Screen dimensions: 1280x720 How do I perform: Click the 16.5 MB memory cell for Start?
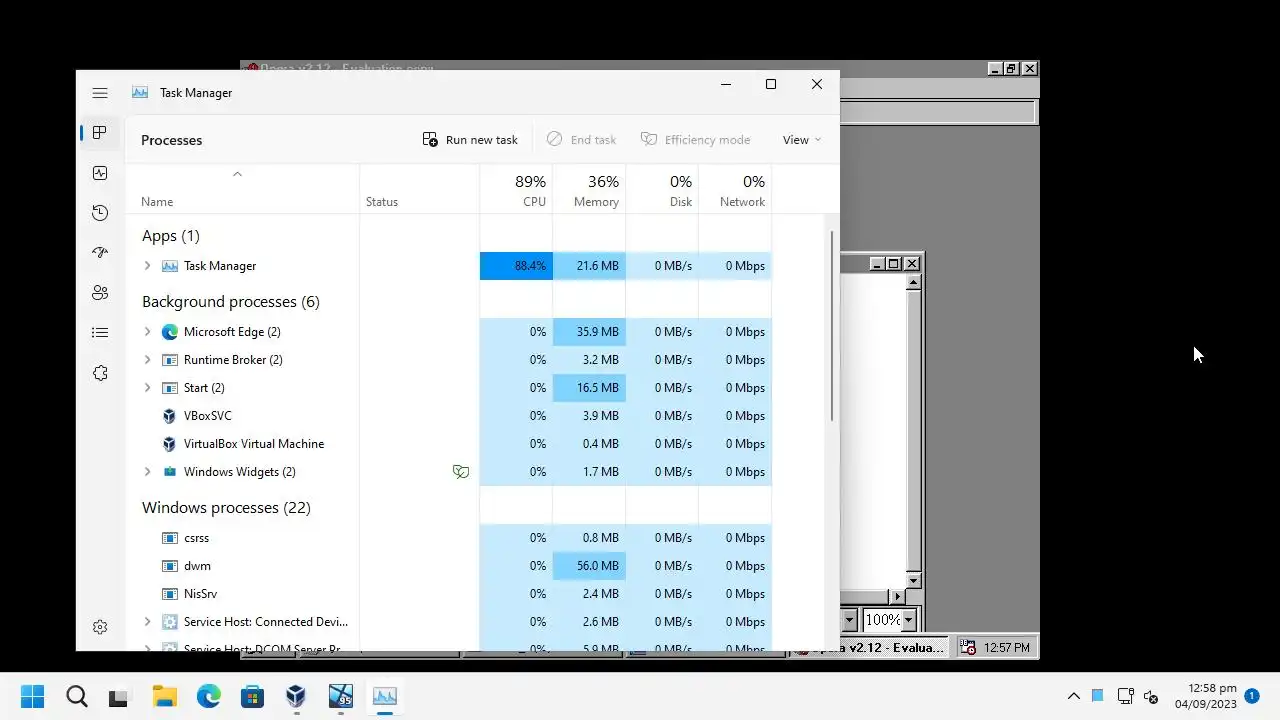point(589,388)
